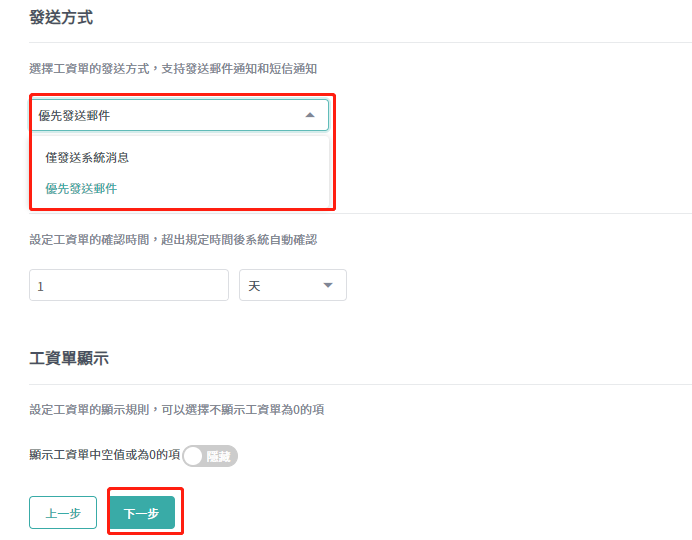Open the 優先發送郵件 send method combo box
692x540 pixels.
[x=180, y=115]
